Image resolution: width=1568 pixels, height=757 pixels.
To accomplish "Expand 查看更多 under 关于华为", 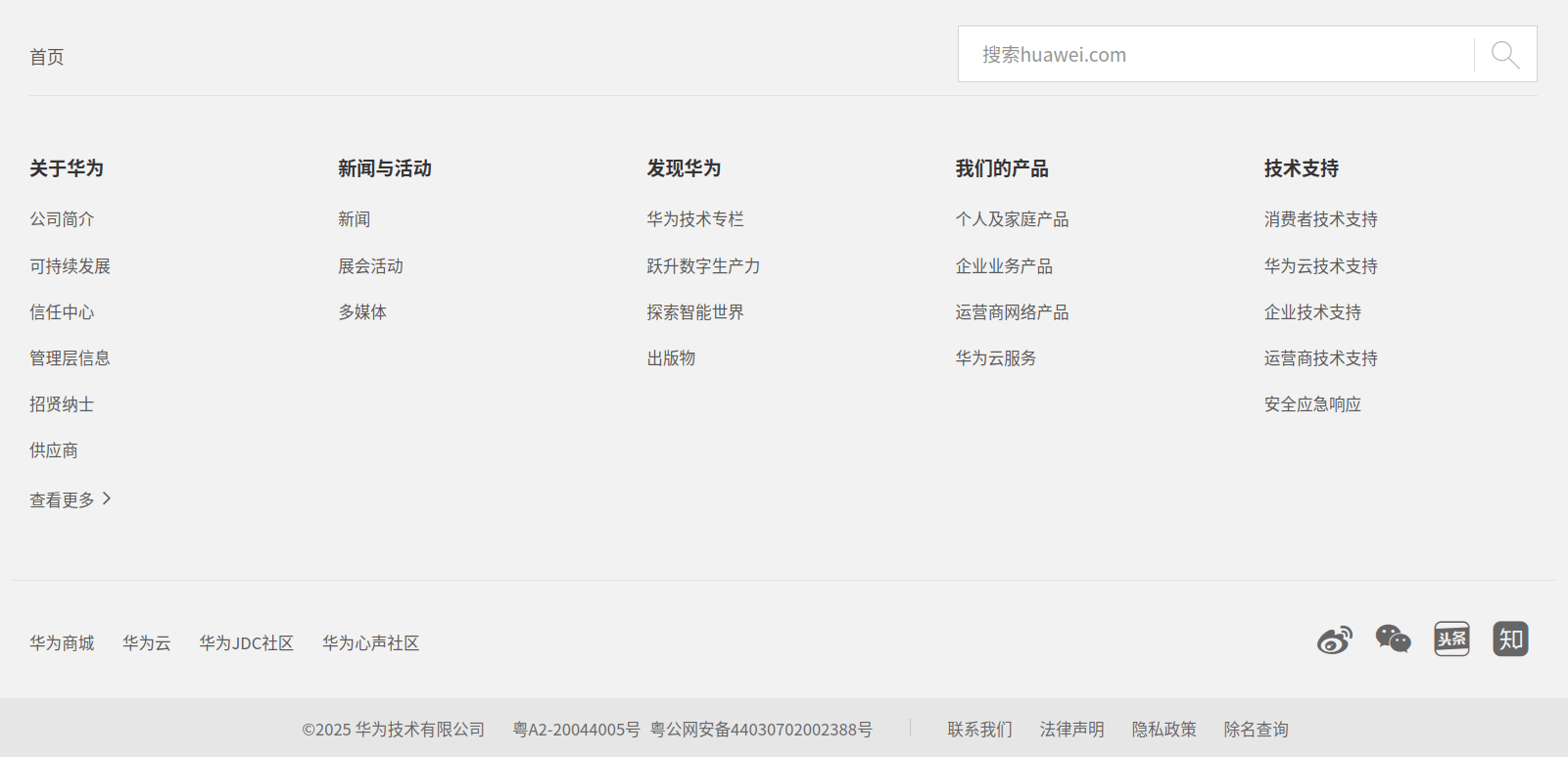I will tap(71, 499).
